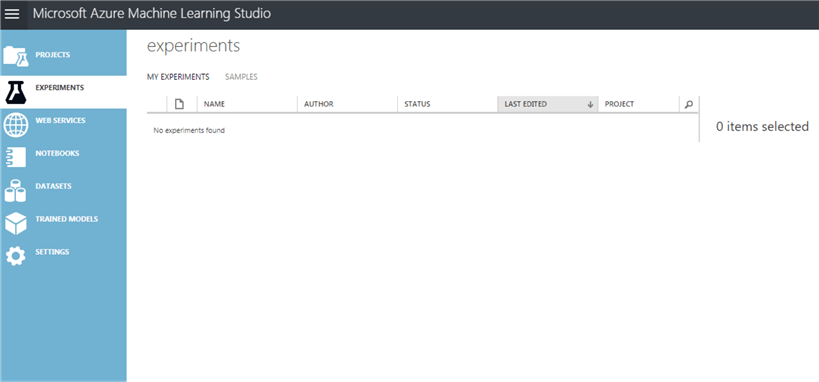Sort by the Project column header

click(638, 104)
